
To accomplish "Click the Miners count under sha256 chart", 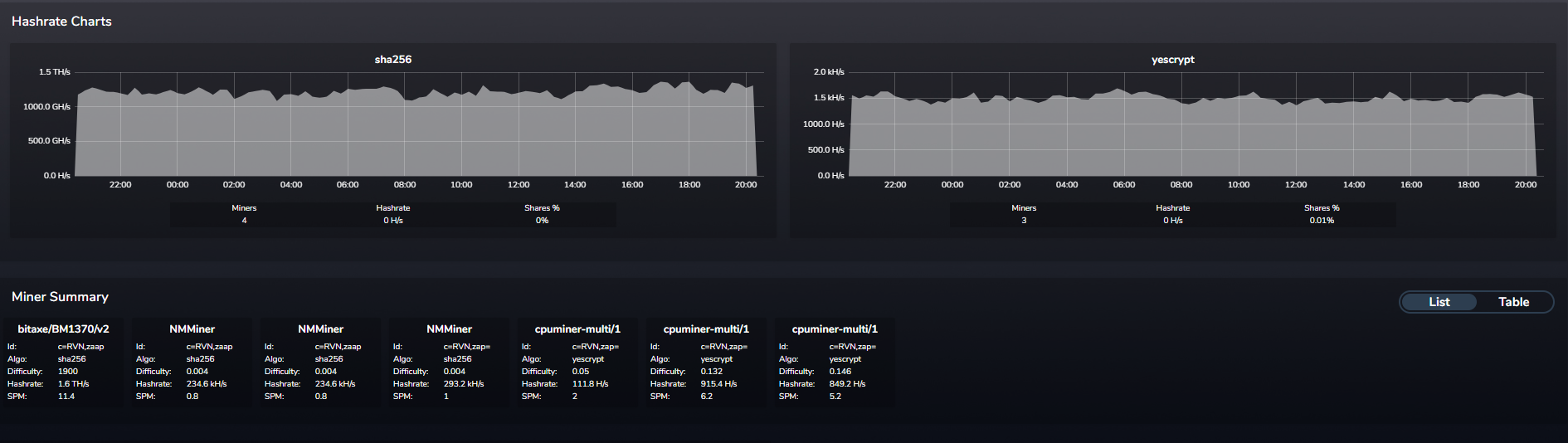I will (x=244, y=221).
